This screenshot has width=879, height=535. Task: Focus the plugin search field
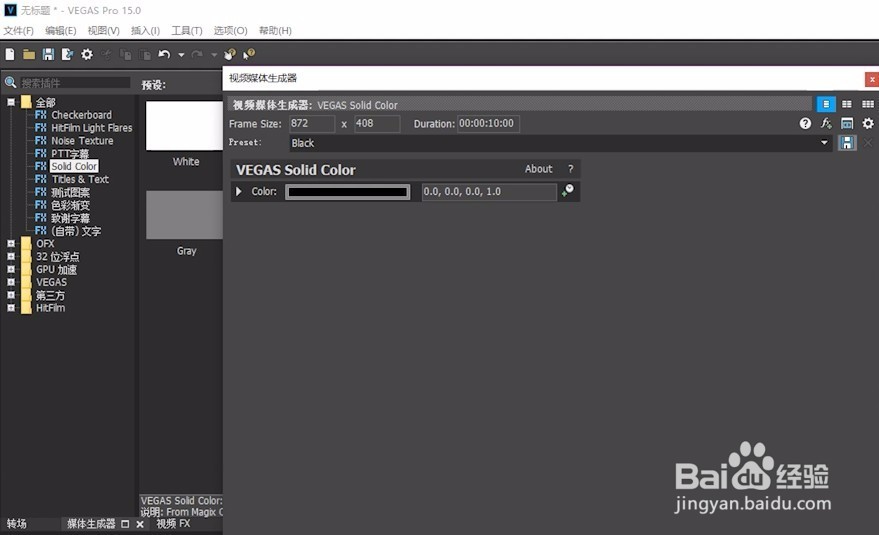coord(75,83)
